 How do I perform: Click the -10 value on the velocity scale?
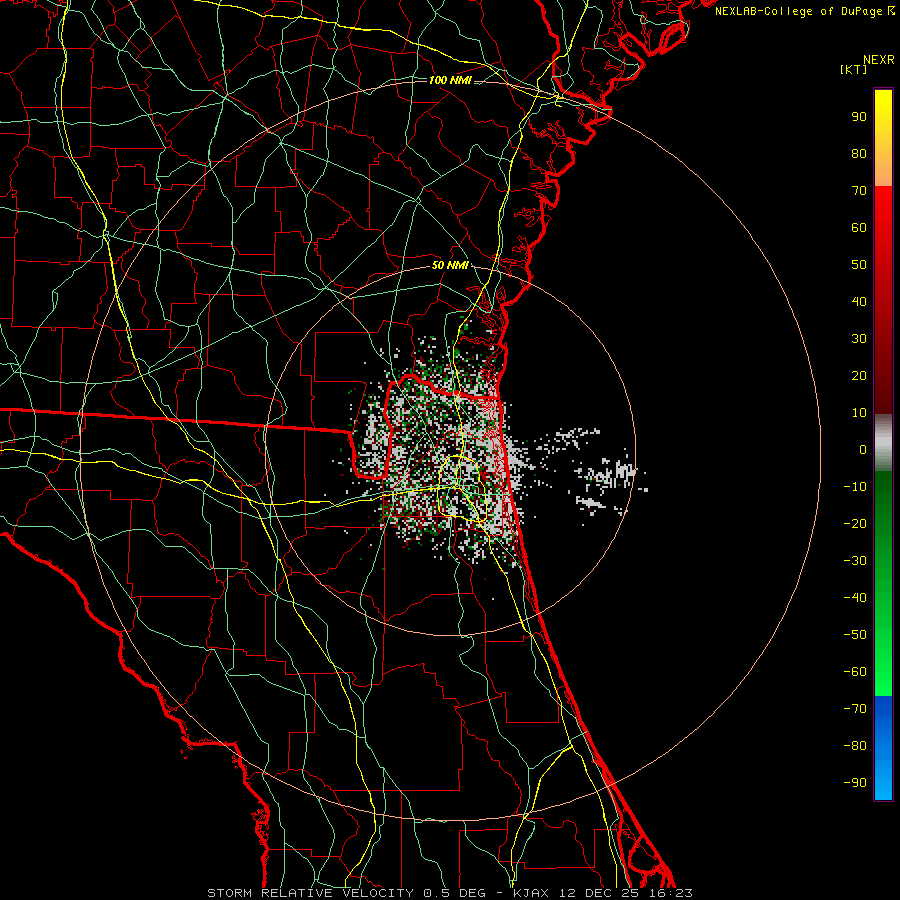[x=855, y=487]
